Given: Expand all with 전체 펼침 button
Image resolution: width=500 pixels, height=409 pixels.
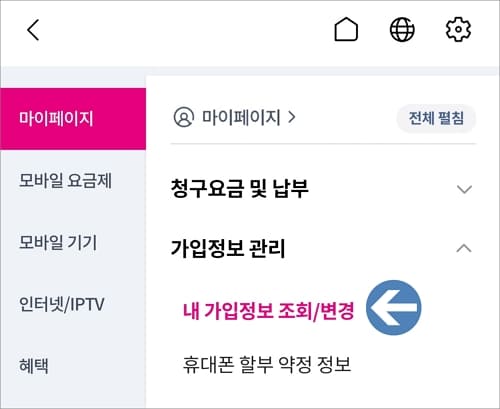Looking at the screenshot, I should pyautogui.click(x=436, y=118).
